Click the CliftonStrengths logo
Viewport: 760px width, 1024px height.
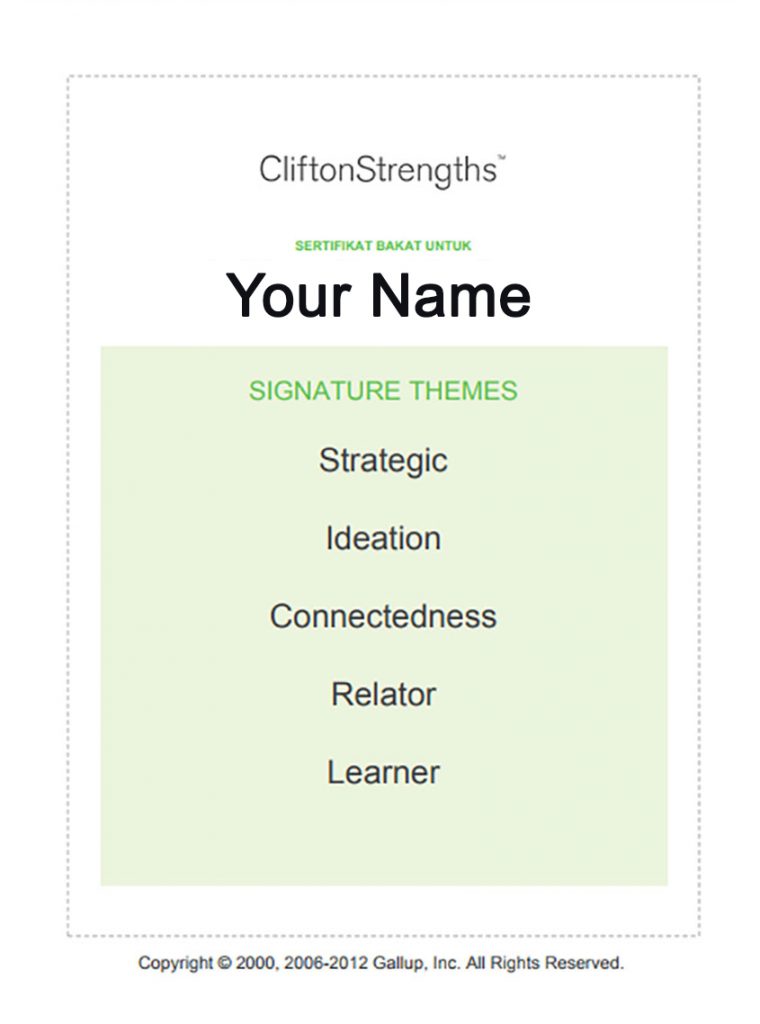click(x=378, y=169)
